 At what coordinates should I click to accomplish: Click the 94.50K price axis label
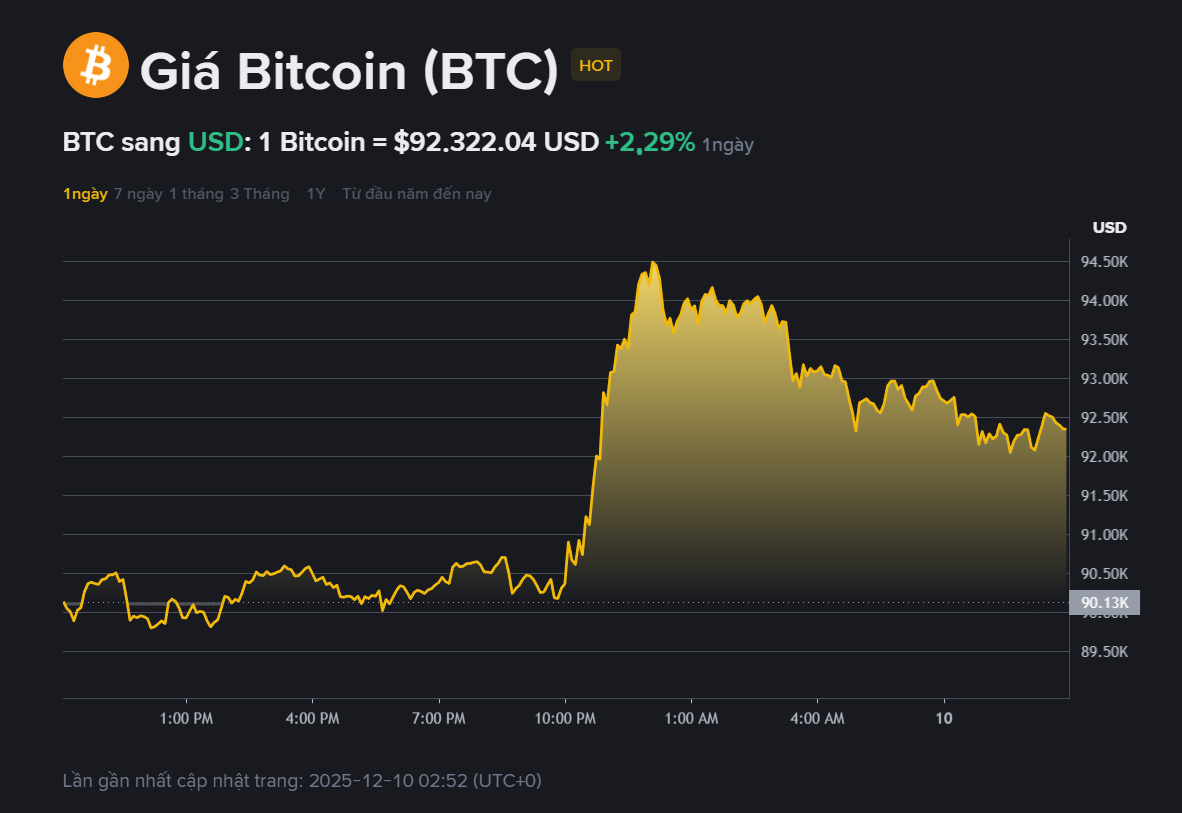click(x=1105, y=262)
